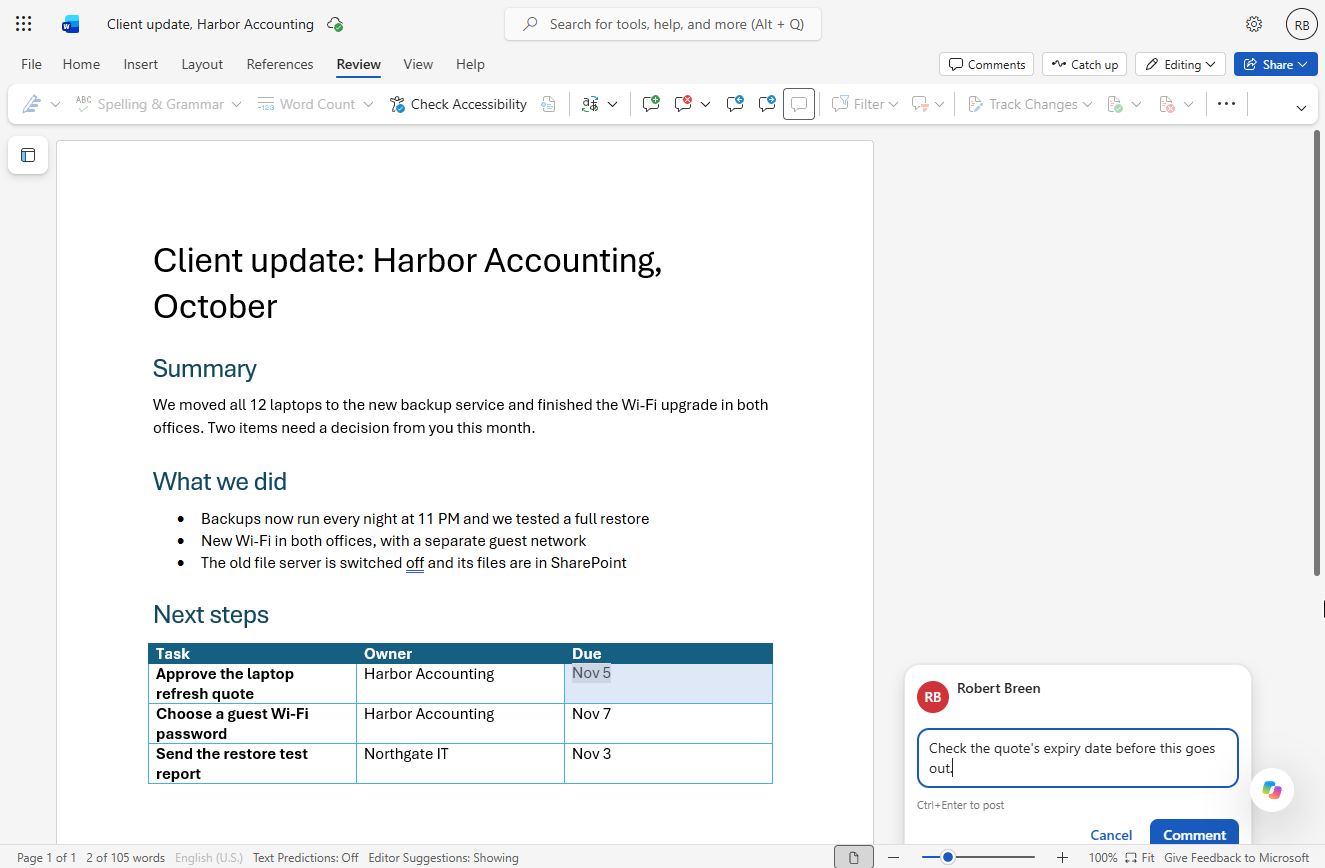Screen dimensions: 1325x868
Task: Open the References tab
Action: click(280, 64)
